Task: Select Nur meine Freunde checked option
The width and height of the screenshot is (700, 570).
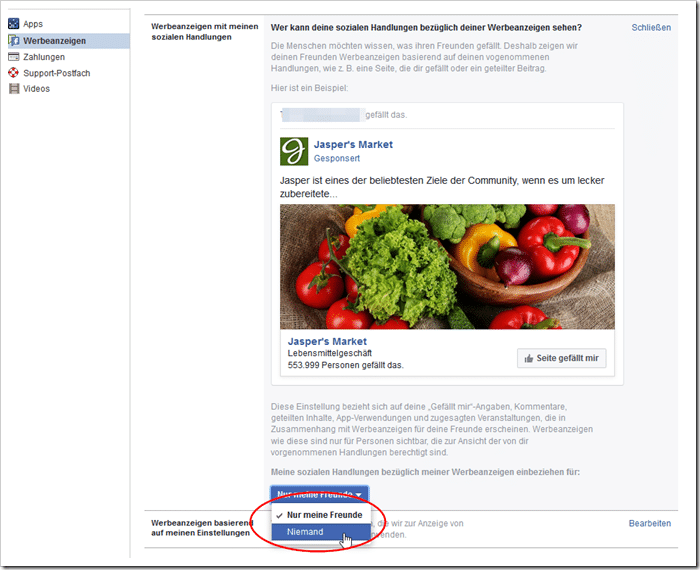Action: point(321,515)
